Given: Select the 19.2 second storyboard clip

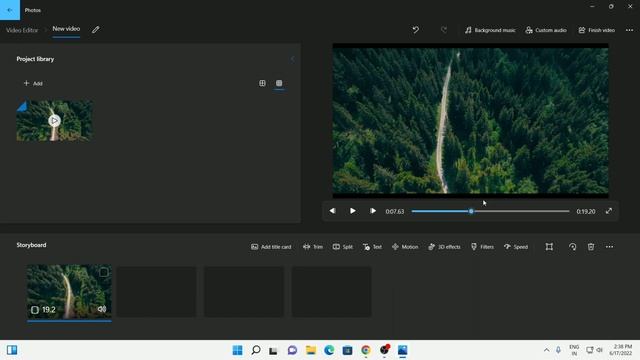Looking at the screenshot, I should coord(69,292).
